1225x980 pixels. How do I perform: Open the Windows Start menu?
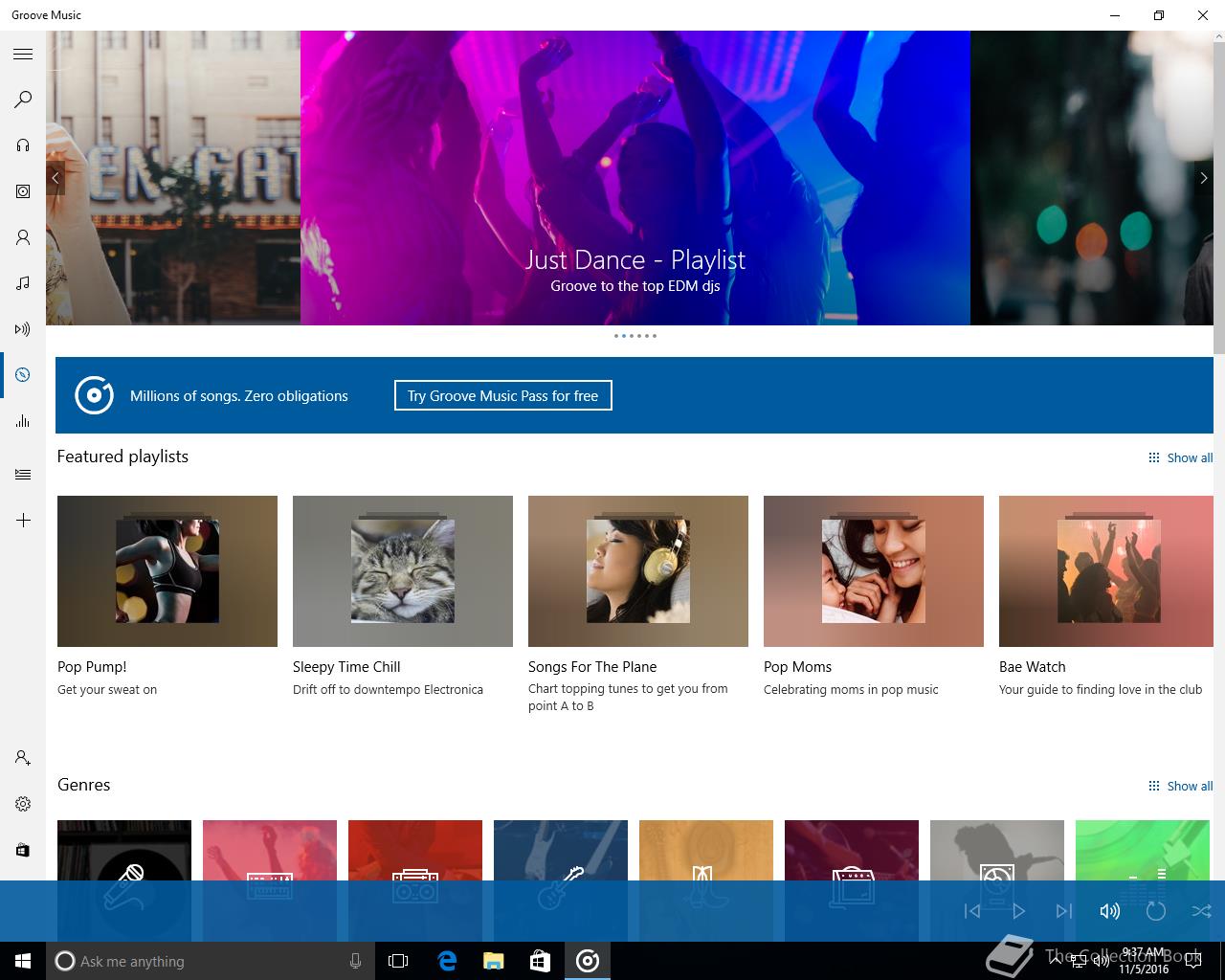(23, 961)
